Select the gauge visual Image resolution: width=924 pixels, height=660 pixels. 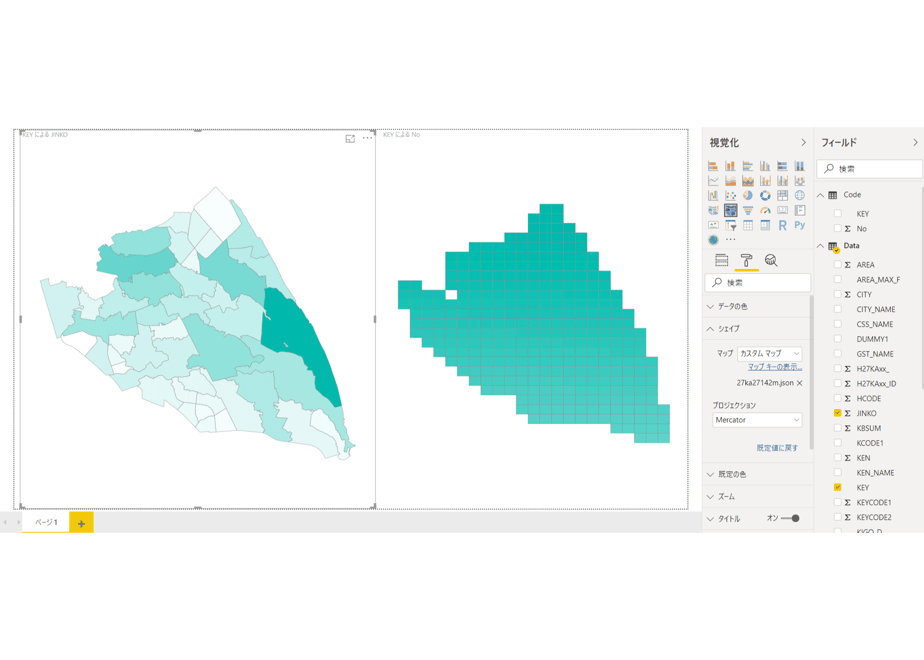[765, 210]
